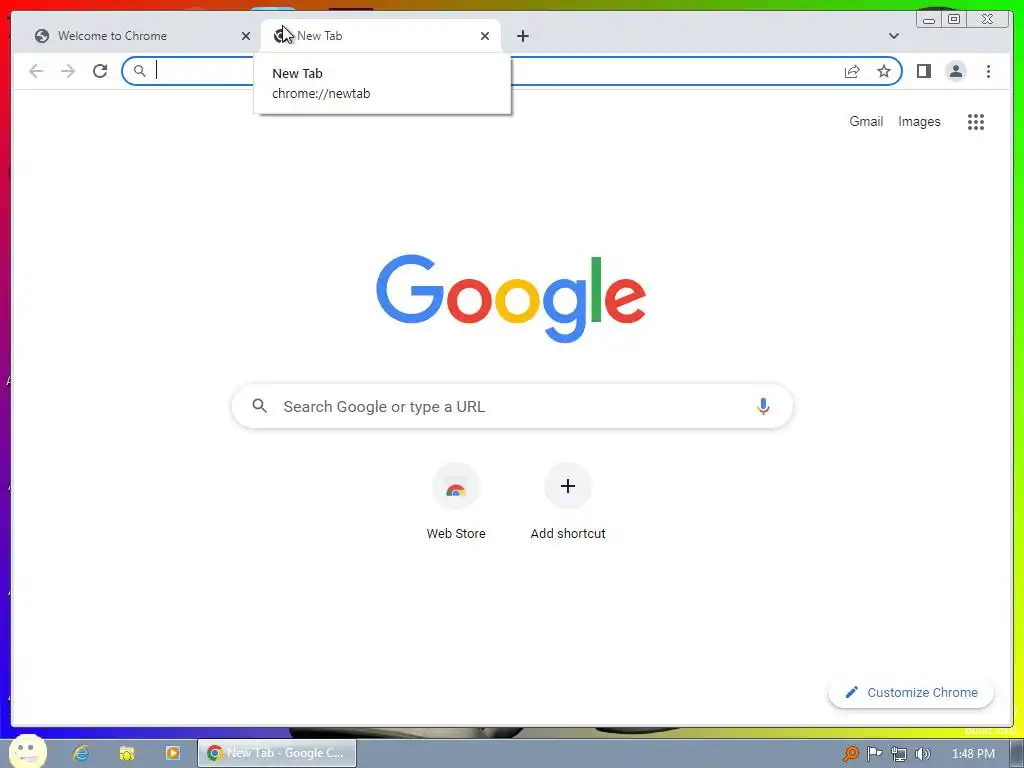The height and width of the screenshot is (768, 1024).
Task: Click the Google logo
Action: pyautogui.click(x=511, y=298)
